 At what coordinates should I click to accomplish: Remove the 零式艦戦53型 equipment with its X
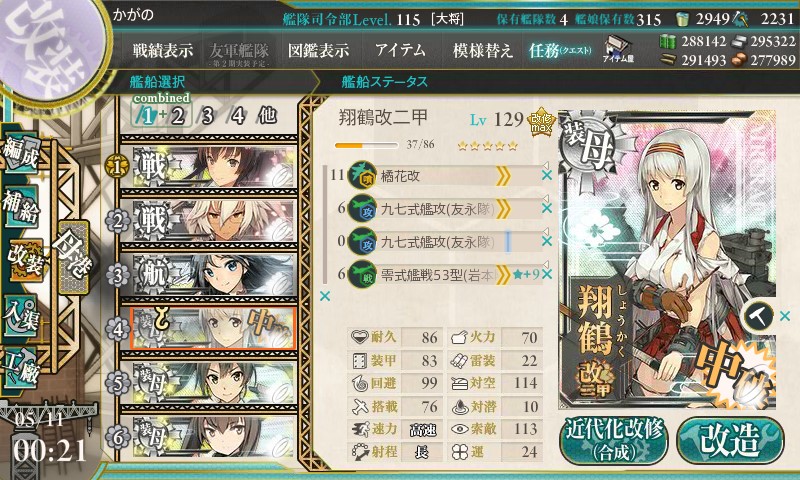coord(547,274)
